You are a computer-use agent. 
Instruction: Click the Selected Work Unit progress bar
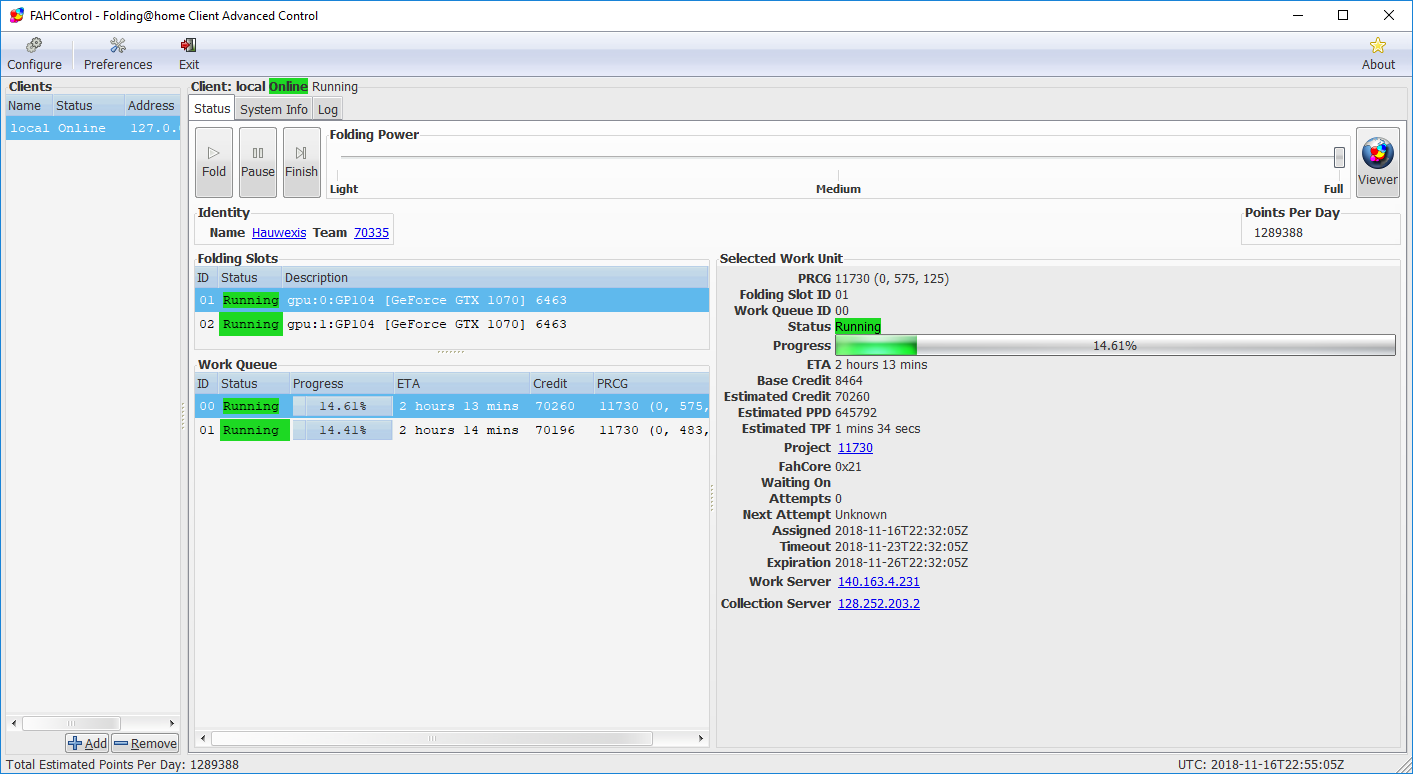(1115, 345)
